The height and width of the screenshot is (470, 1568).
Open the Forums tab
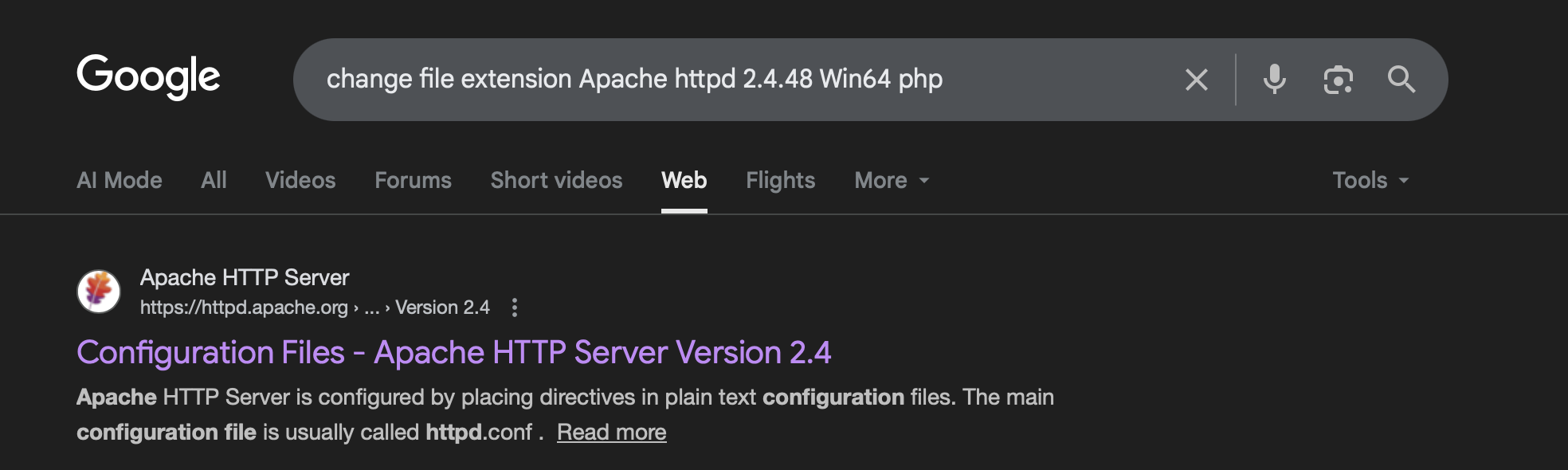coord(413,181)
